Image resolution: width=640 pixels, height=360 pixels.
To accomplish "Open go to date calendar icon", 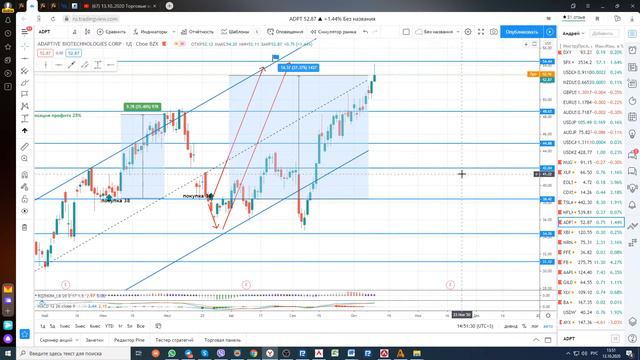I will tap(158, 326).
